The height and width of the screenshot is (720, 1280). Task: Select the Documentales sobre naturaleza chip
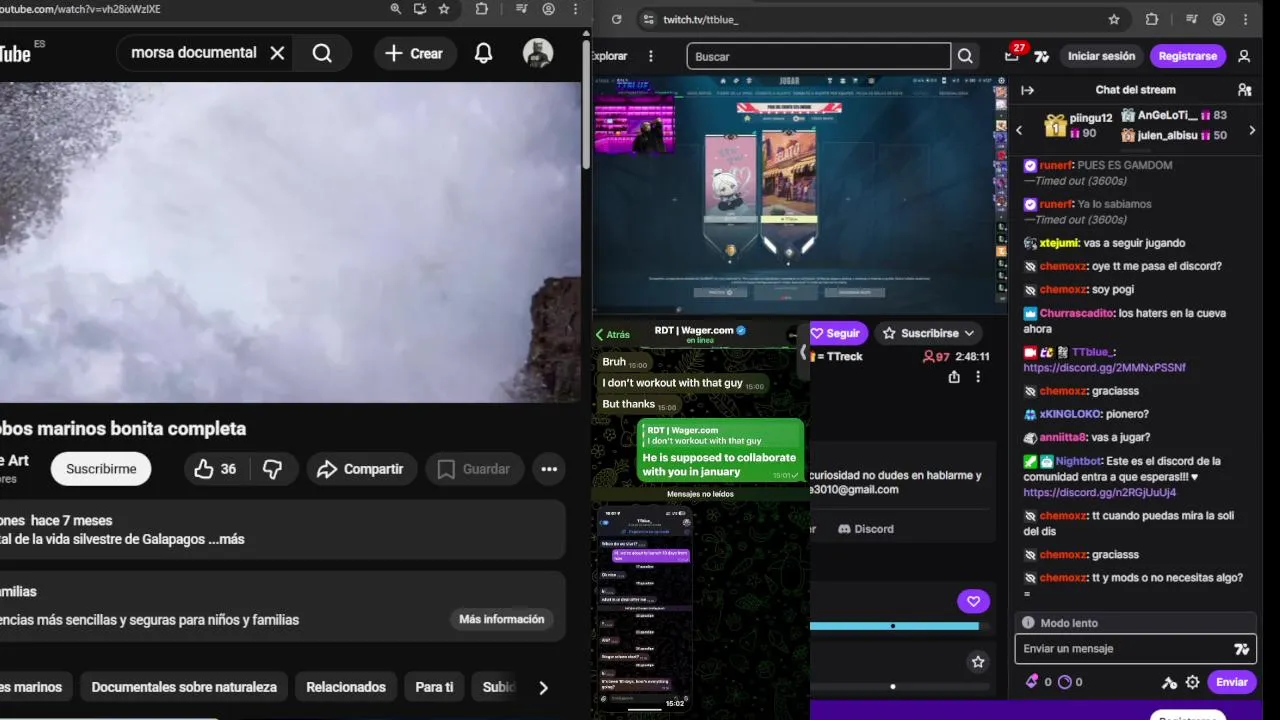[184, 687]
